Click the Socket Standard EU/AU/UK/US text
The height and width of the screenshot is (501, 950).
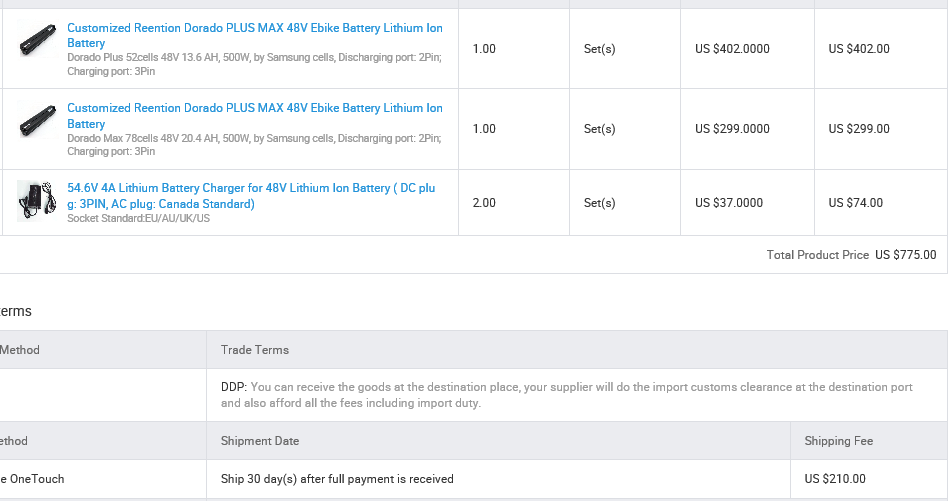tap(138, 219)
